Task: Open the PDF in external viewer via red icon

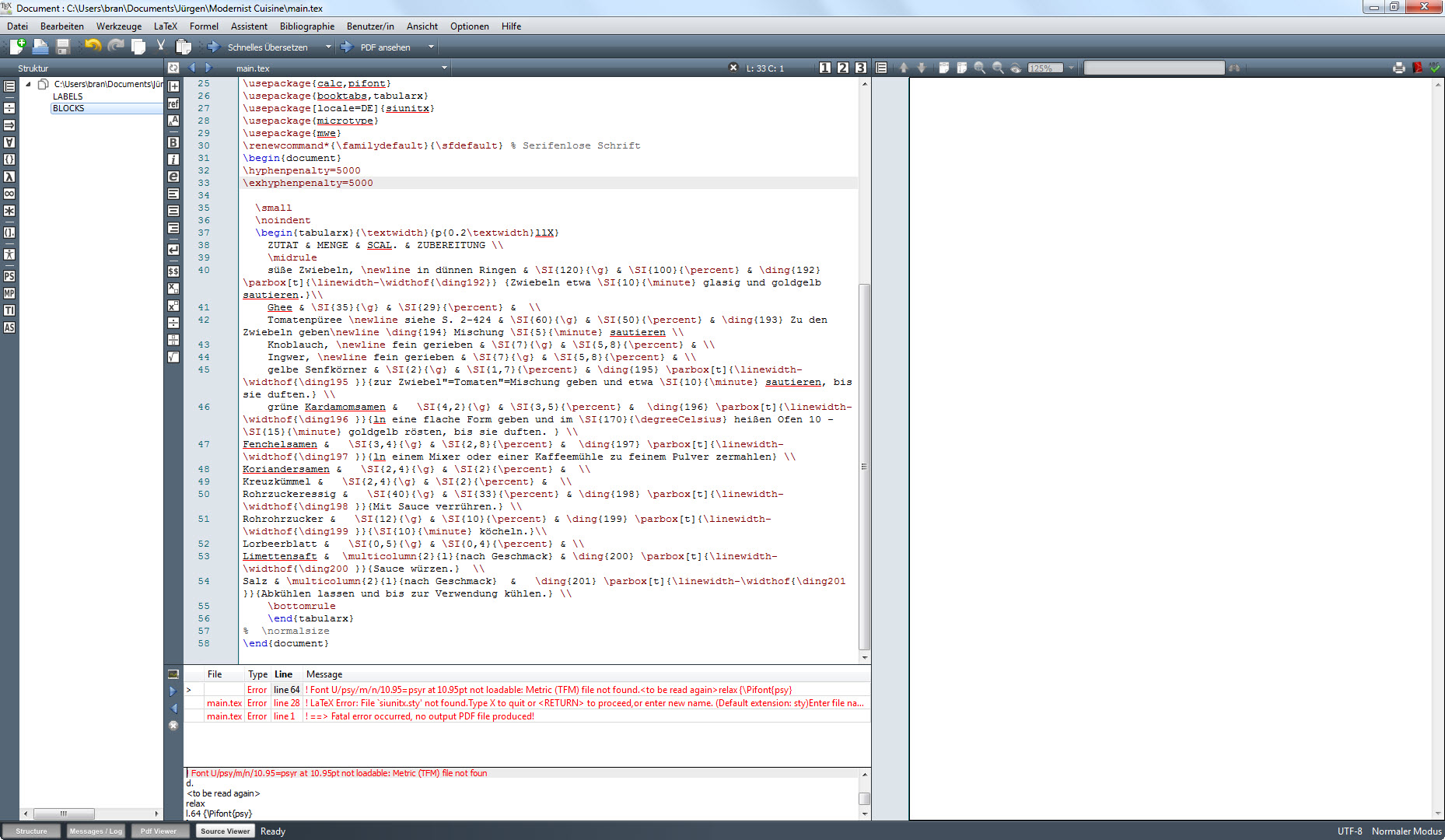Action: (1417, 68)
